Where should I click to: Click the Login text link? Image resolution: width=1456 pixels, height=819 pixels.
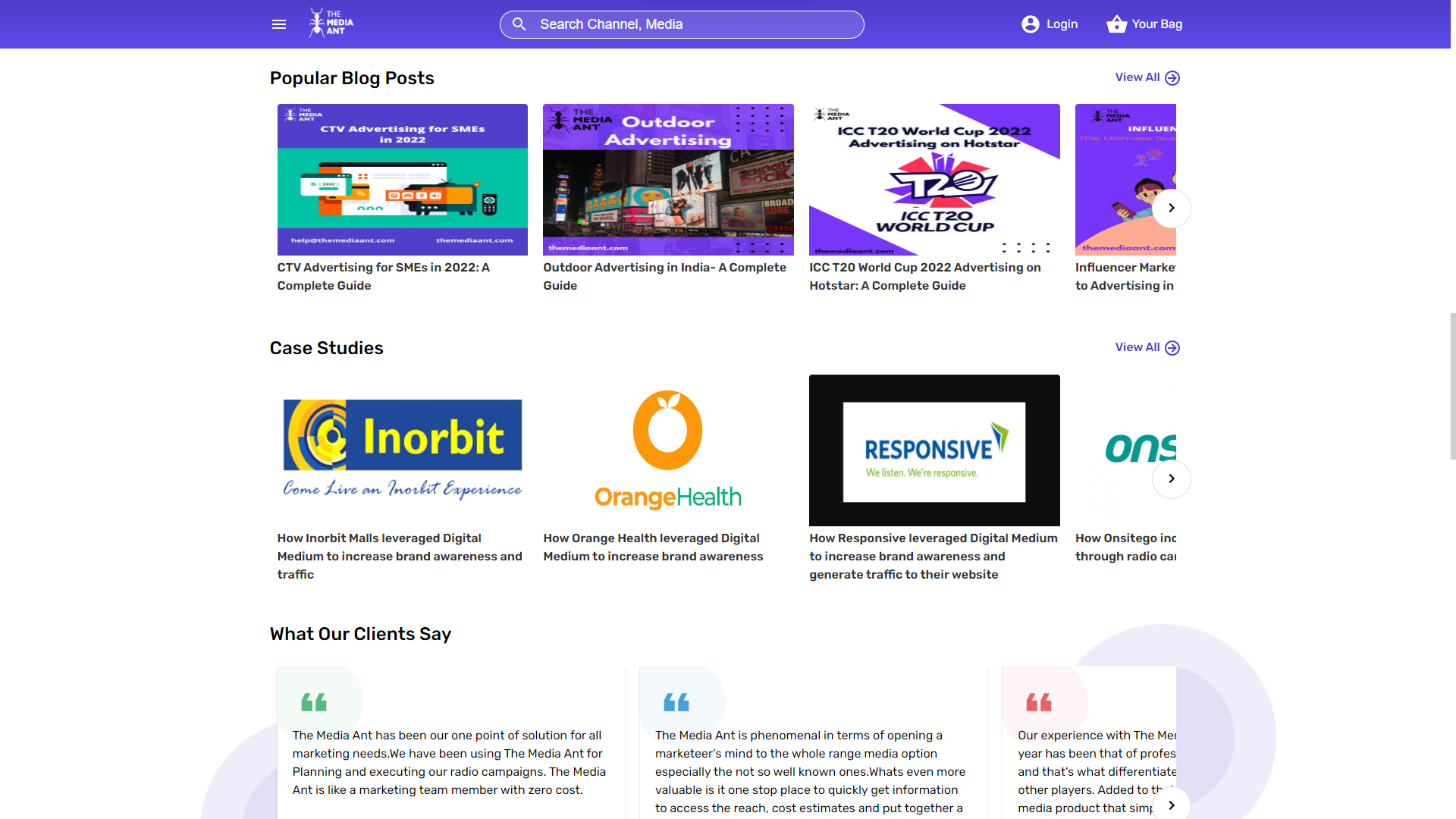point(1062,24)
